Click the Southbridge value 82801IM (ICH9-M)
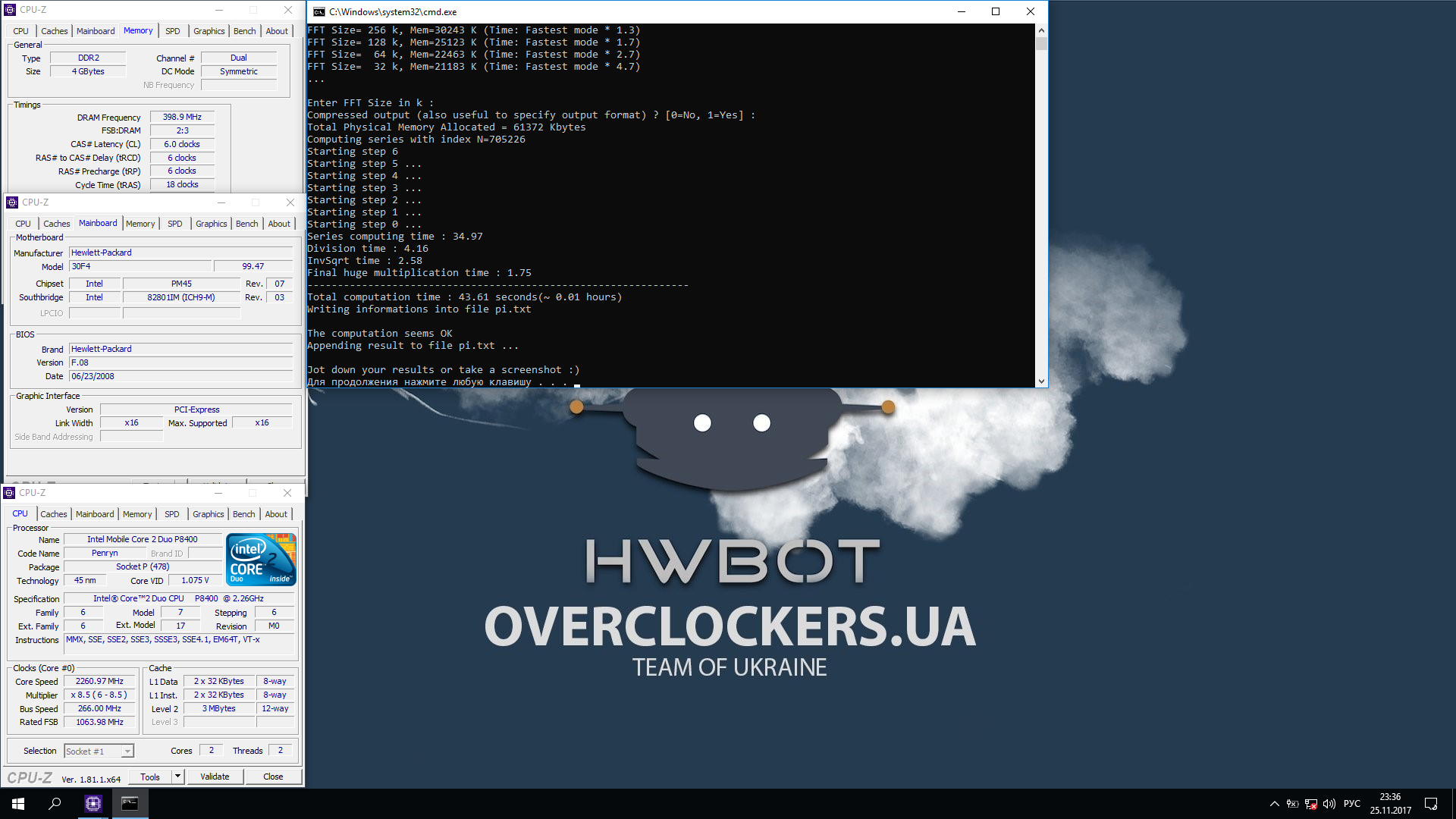 pos(181,297)
